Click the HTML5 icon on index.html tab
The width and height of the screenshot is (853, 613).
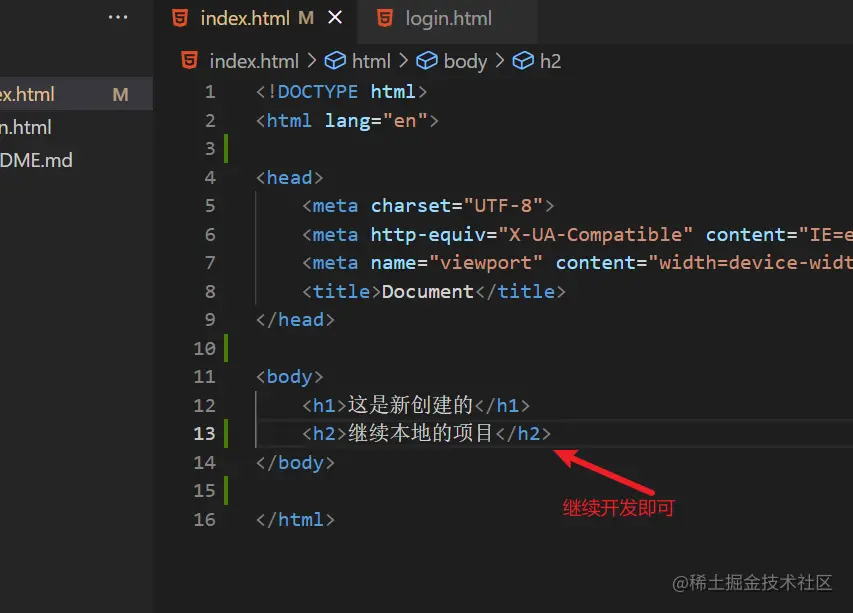pos(180,18)
